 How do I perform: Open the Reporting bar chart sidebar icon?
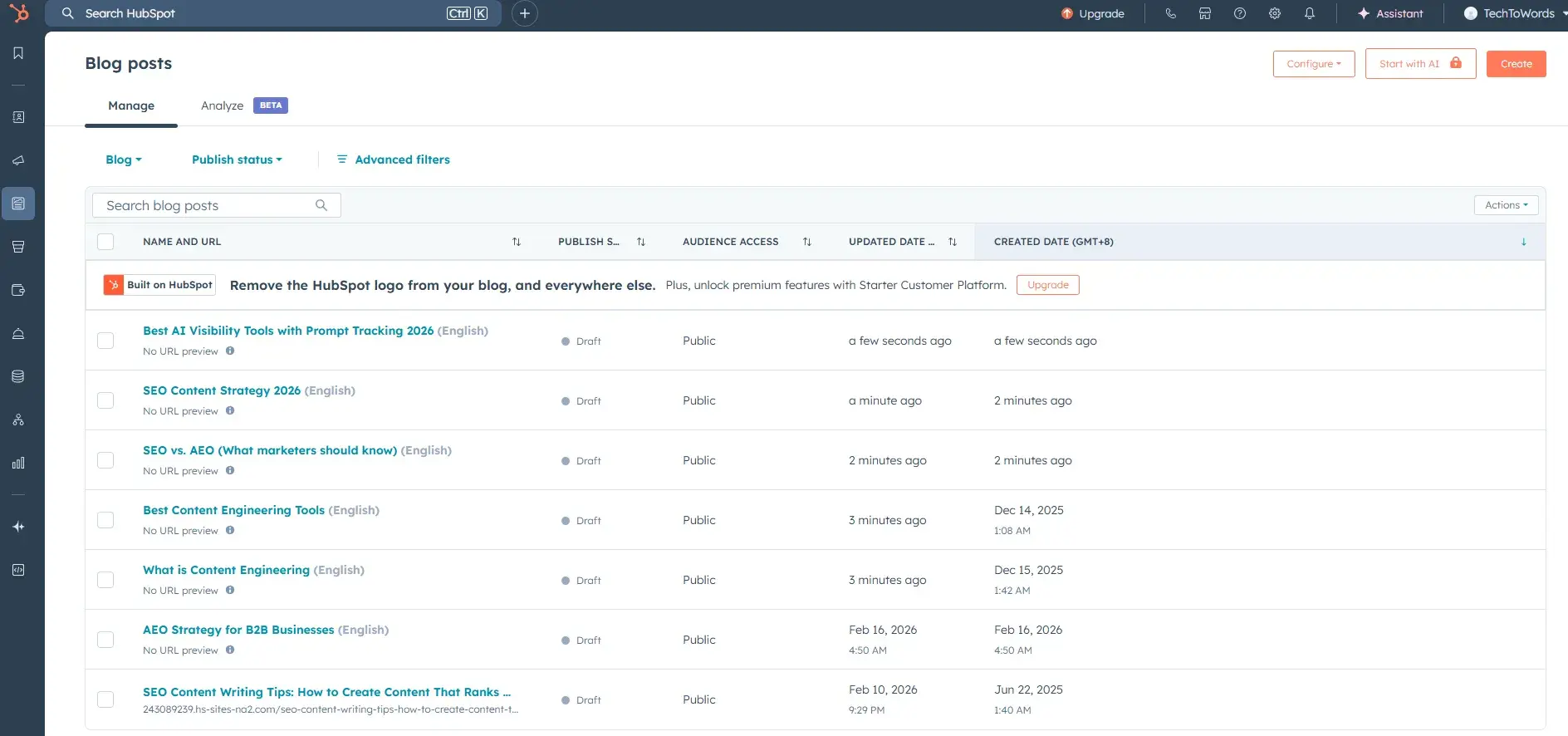(x=18, y=463)
